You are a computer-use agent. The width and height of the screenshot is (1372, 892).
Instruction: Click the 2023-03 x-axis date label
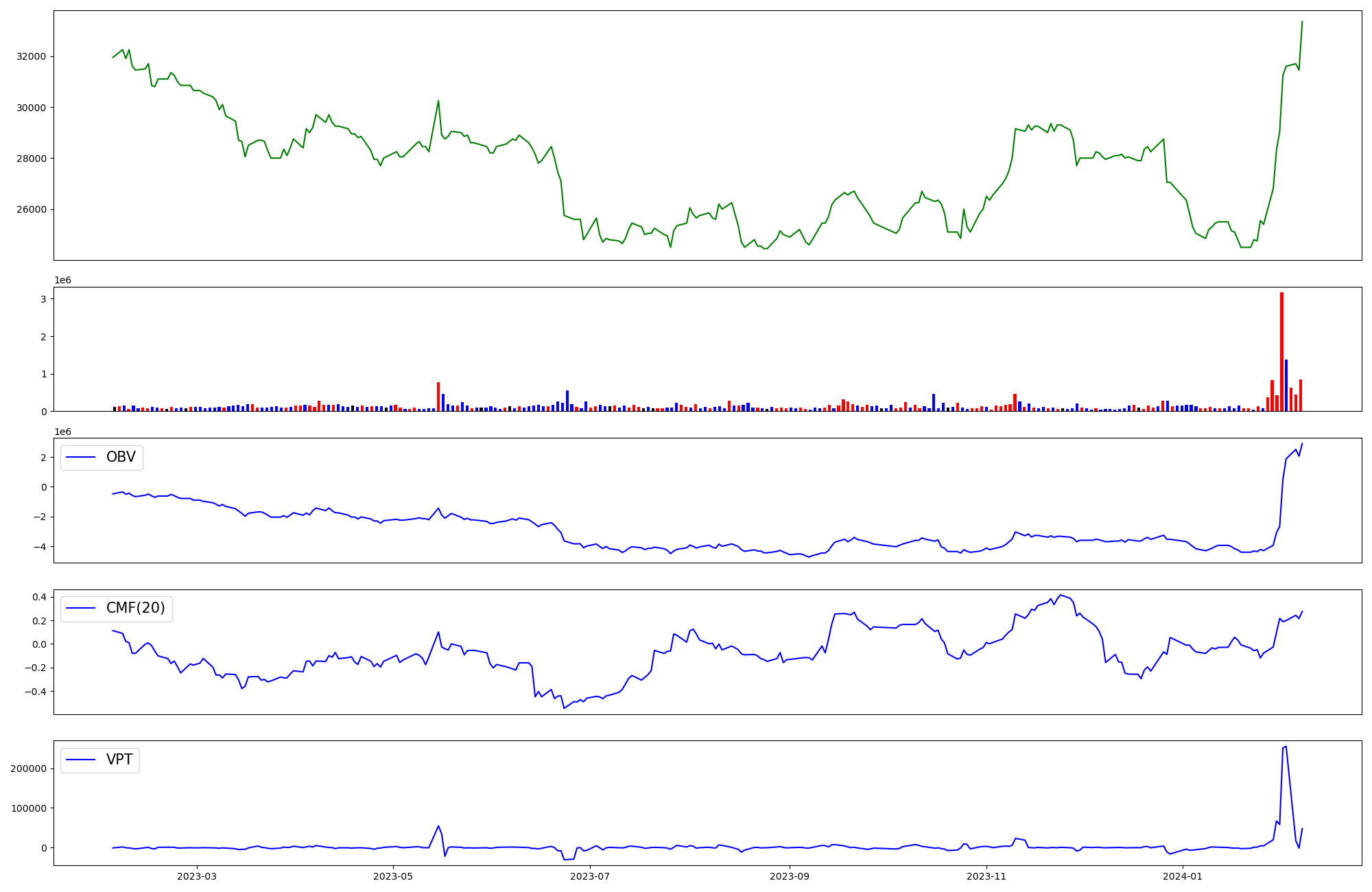coord(197,876)
